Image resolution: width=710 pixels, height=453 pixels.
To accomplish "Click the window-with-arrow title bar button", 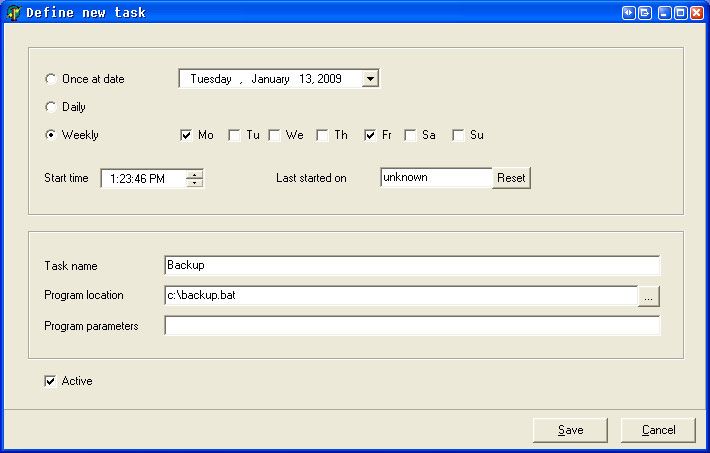I will [644, 13].
